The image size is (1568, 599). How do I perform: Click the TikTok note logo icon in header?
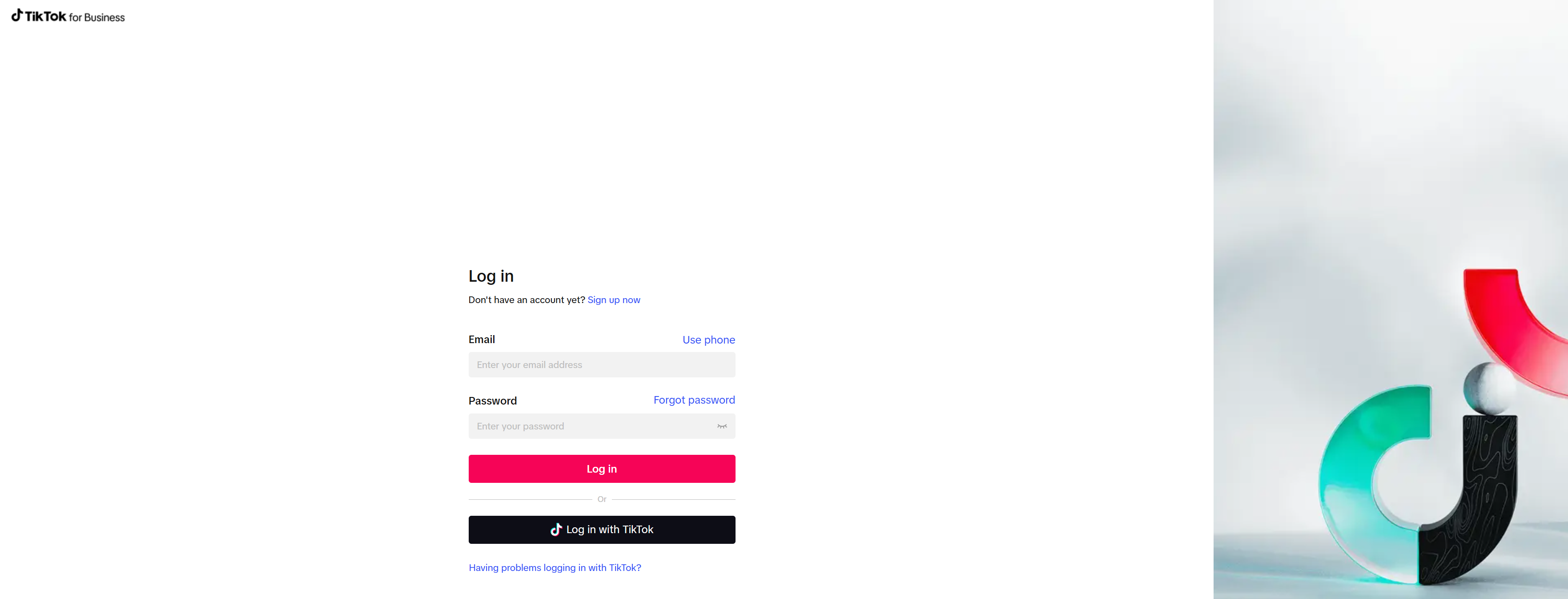pos(17,15)
